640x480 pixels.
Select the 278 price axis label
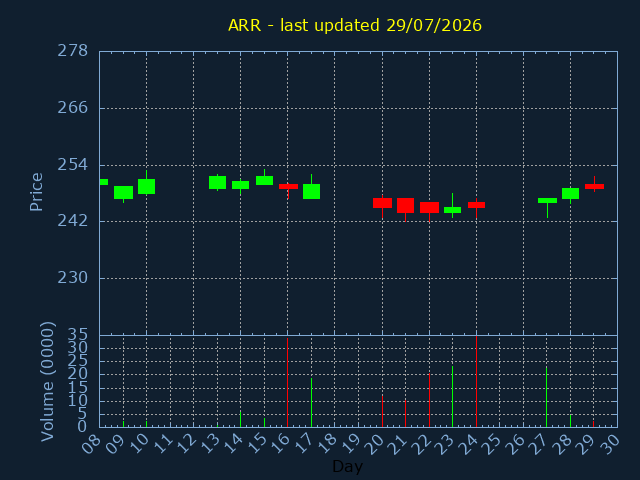tap(72, 51)
